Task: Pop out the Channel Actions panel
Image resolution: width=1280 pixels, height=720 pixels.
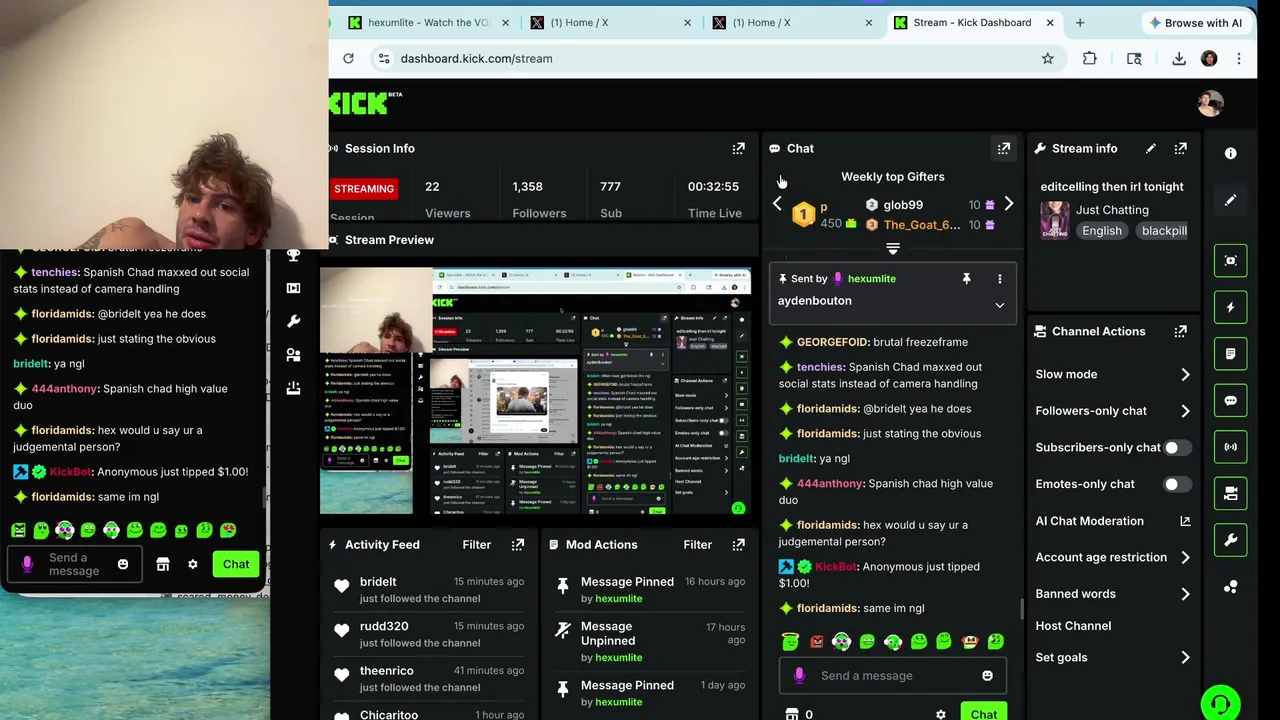Action: 1180,331
